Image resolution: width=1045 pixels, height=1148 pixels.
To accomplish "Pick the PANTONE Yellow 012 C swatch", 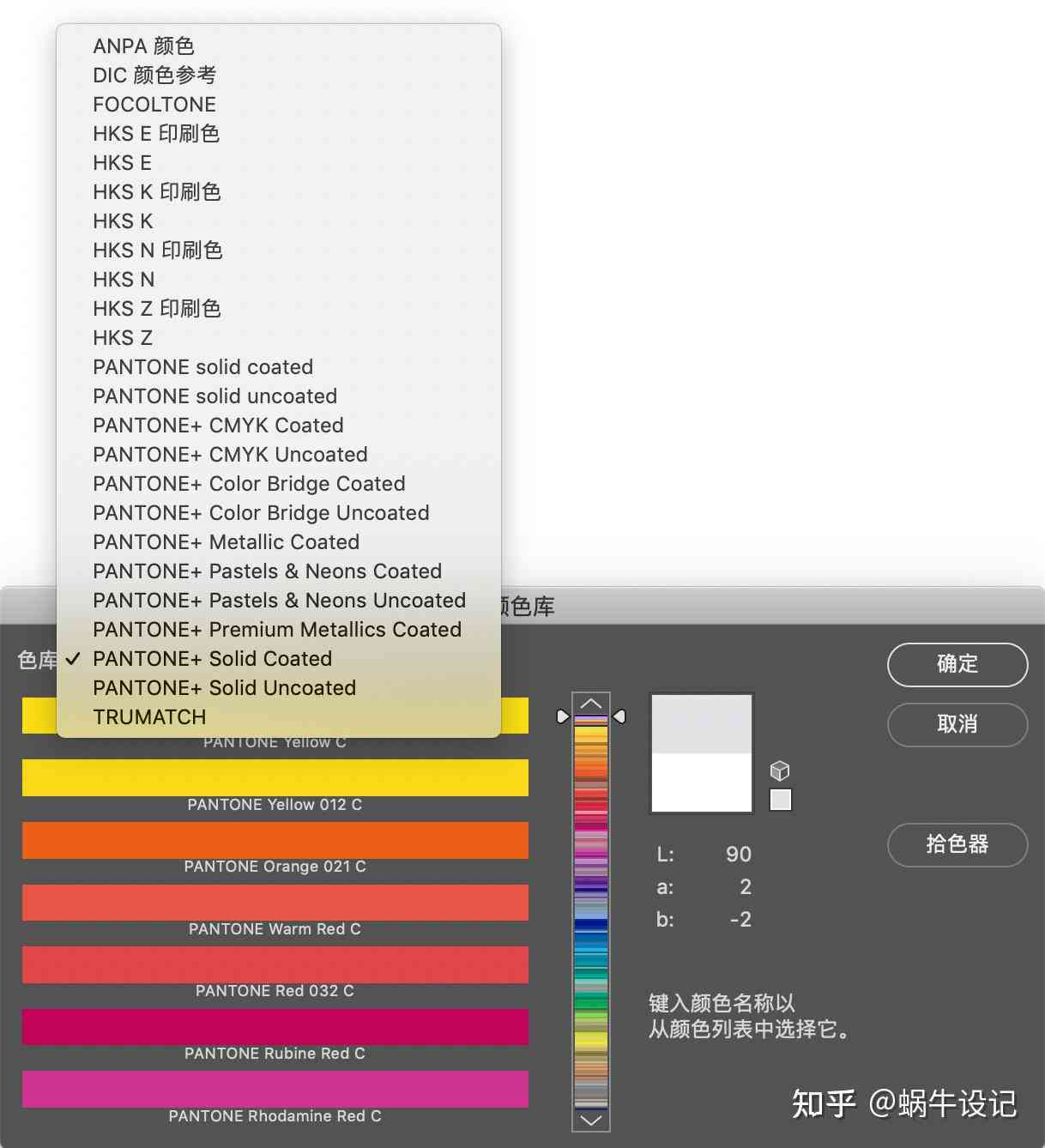I will pyautogui.click(x=275, y=777).
